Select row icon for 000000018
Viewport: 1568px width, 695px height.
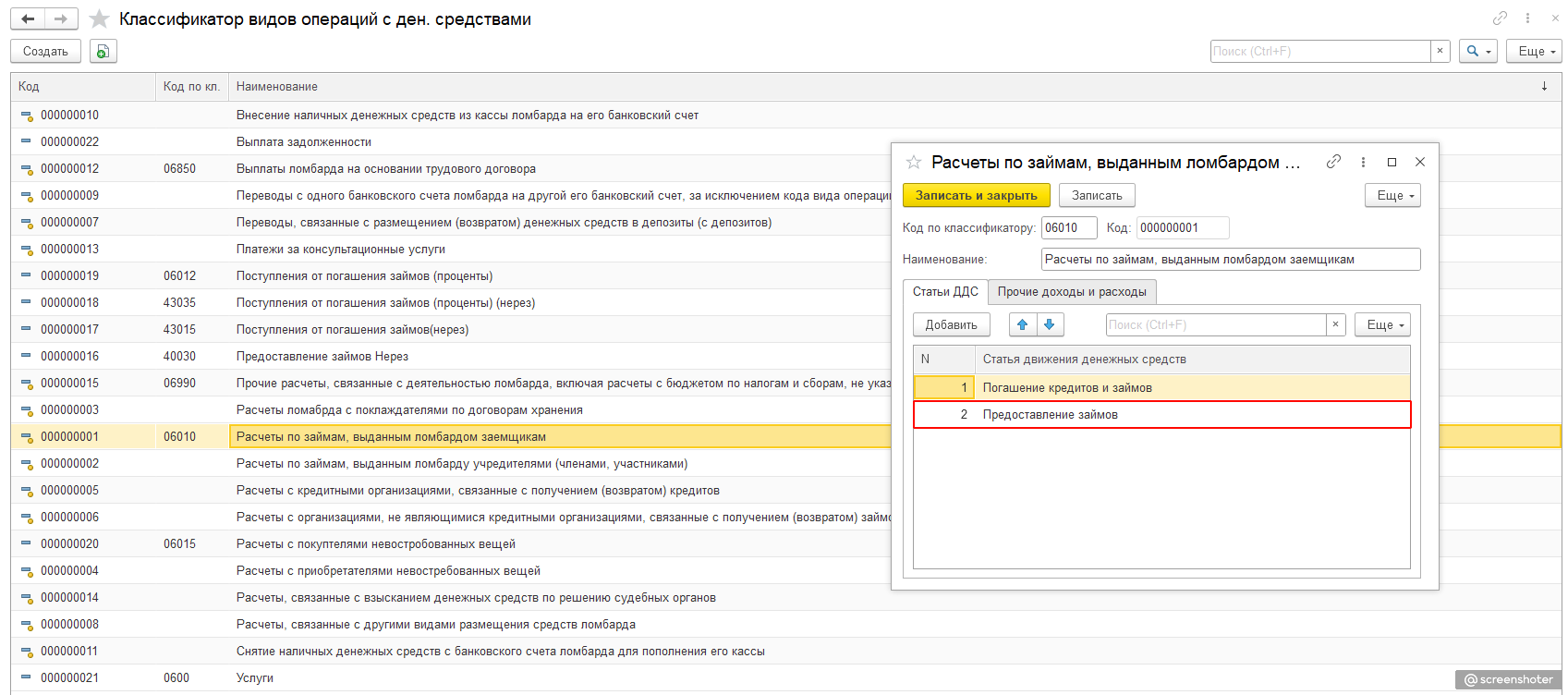click(x=27, y=303)
